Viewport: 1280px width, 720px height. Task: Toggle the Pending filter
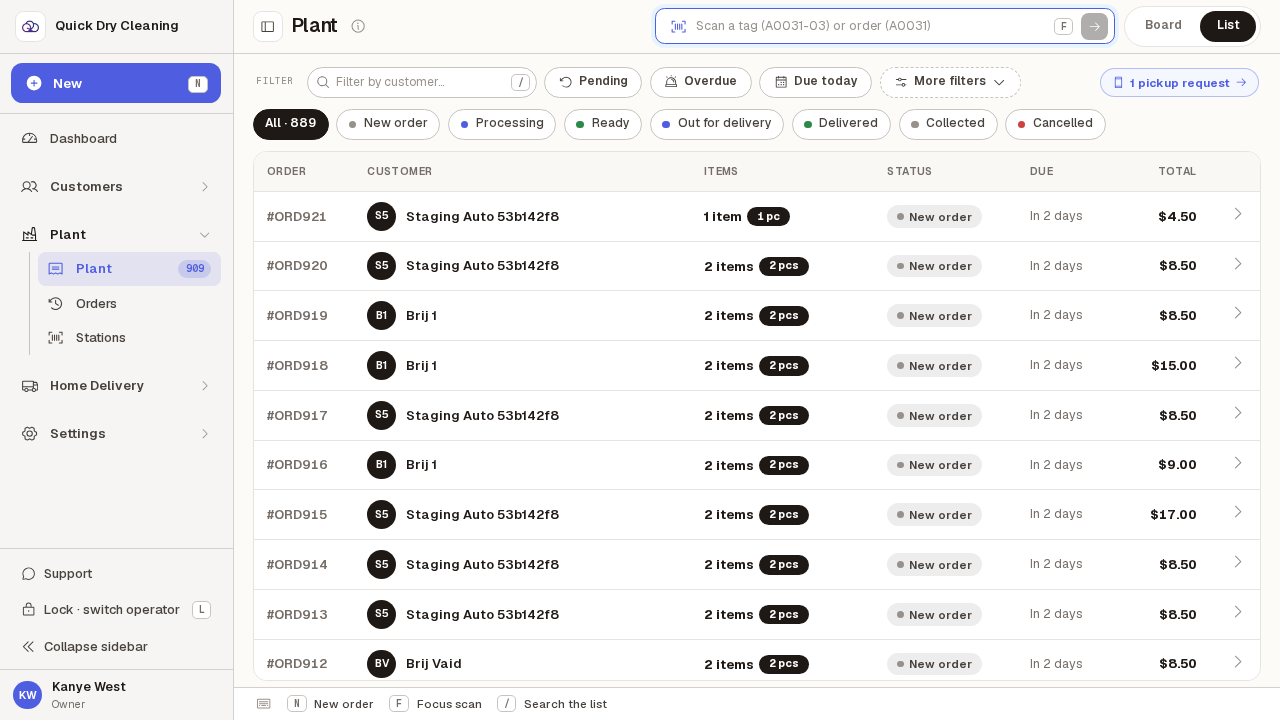593,82
